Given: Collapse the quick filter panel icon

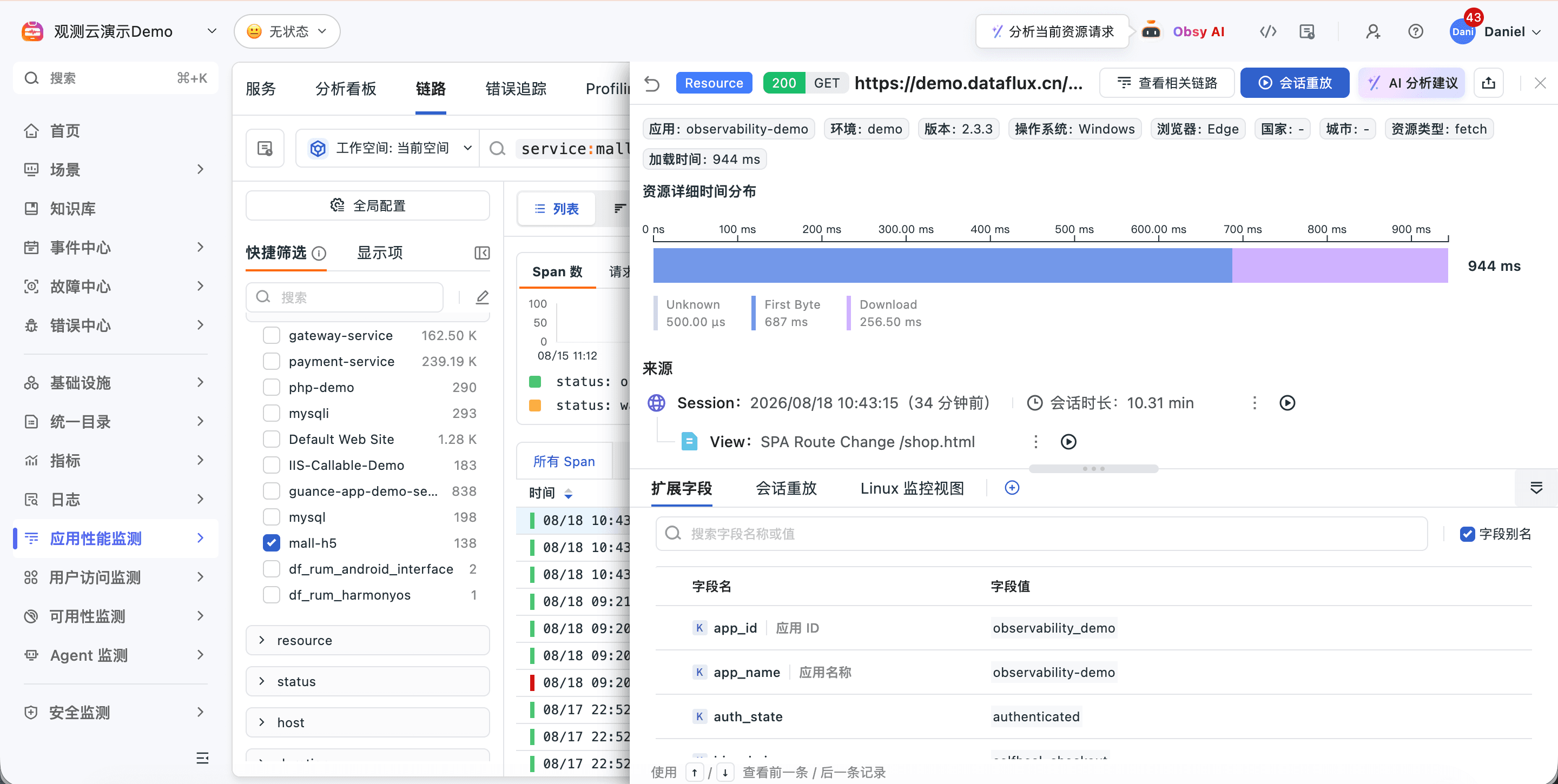Looking at the screenshot, I should click(x=482, y=253).
